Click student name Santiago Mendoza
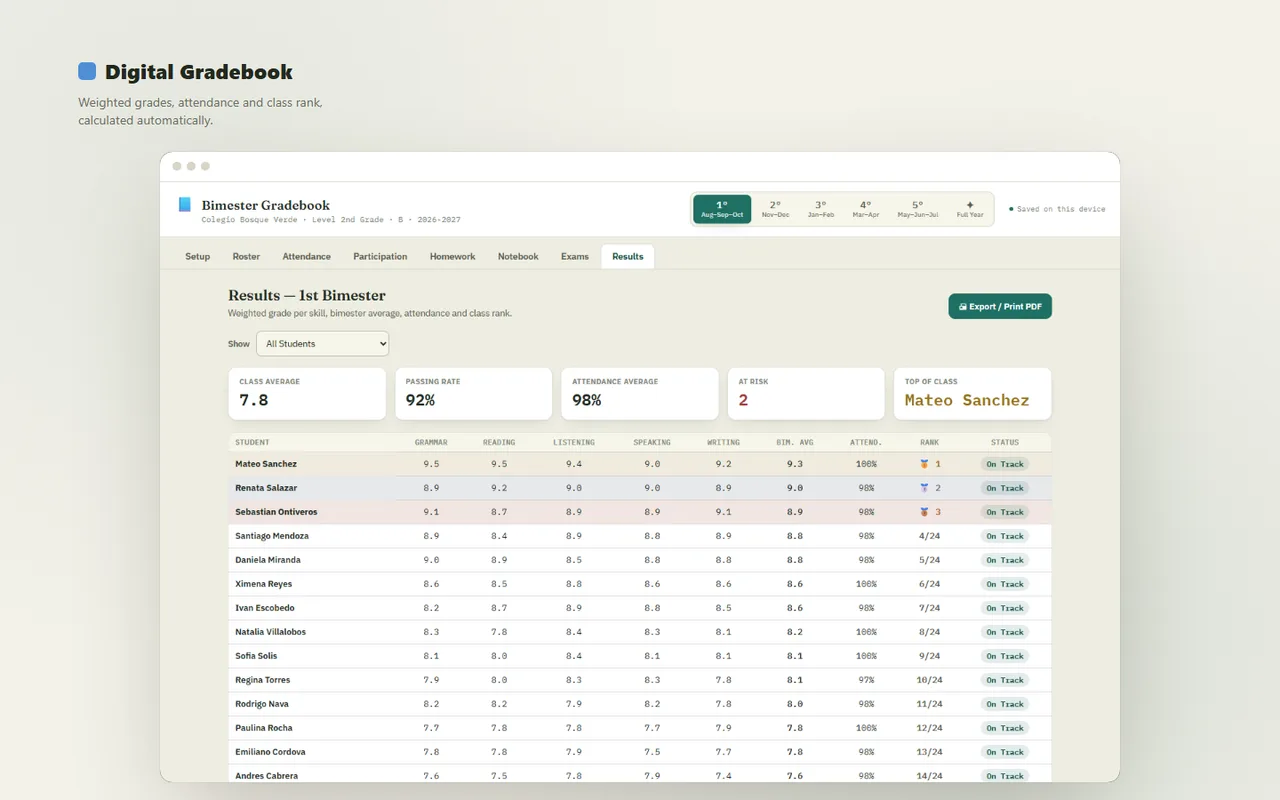1280x800 pixels. coord(272,536)
